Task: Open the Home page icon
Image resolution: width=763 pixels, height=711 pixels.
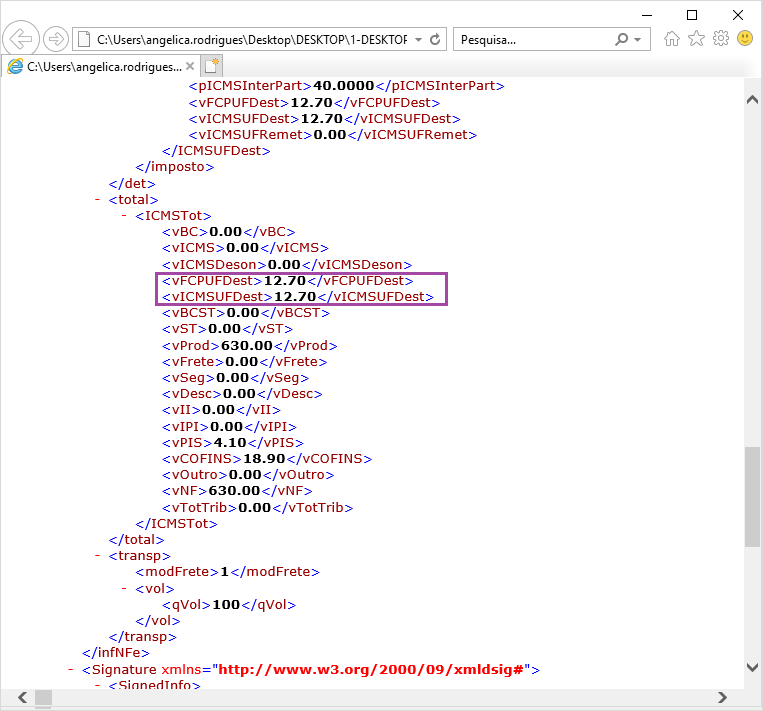Action: click(672, 39)
